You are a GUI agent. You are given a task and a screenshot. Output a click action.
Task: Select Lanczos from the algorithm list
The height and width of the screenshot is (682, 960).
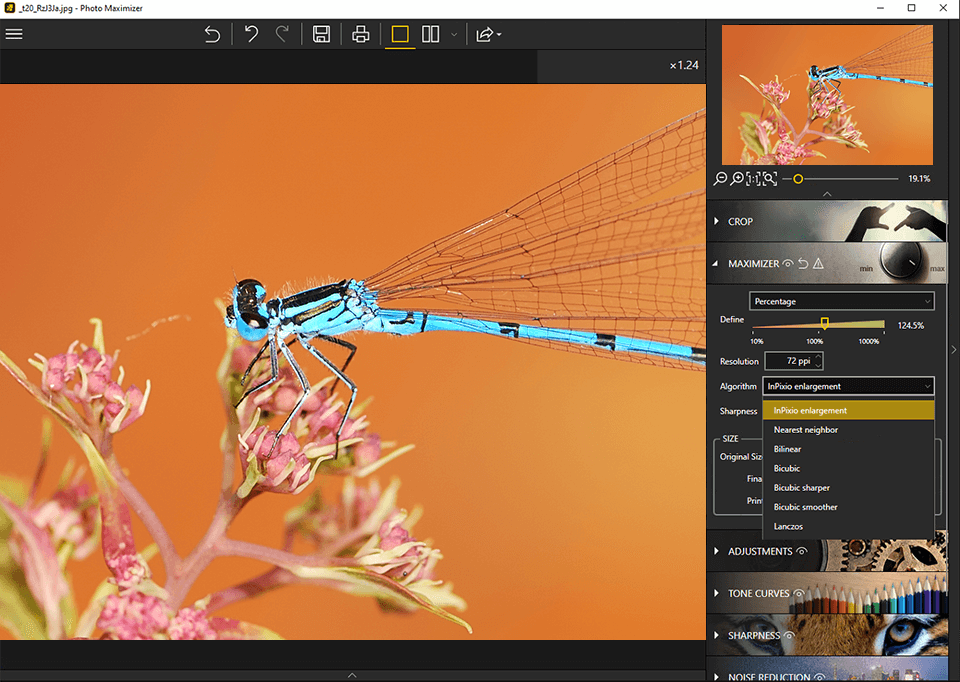point(788,526)
